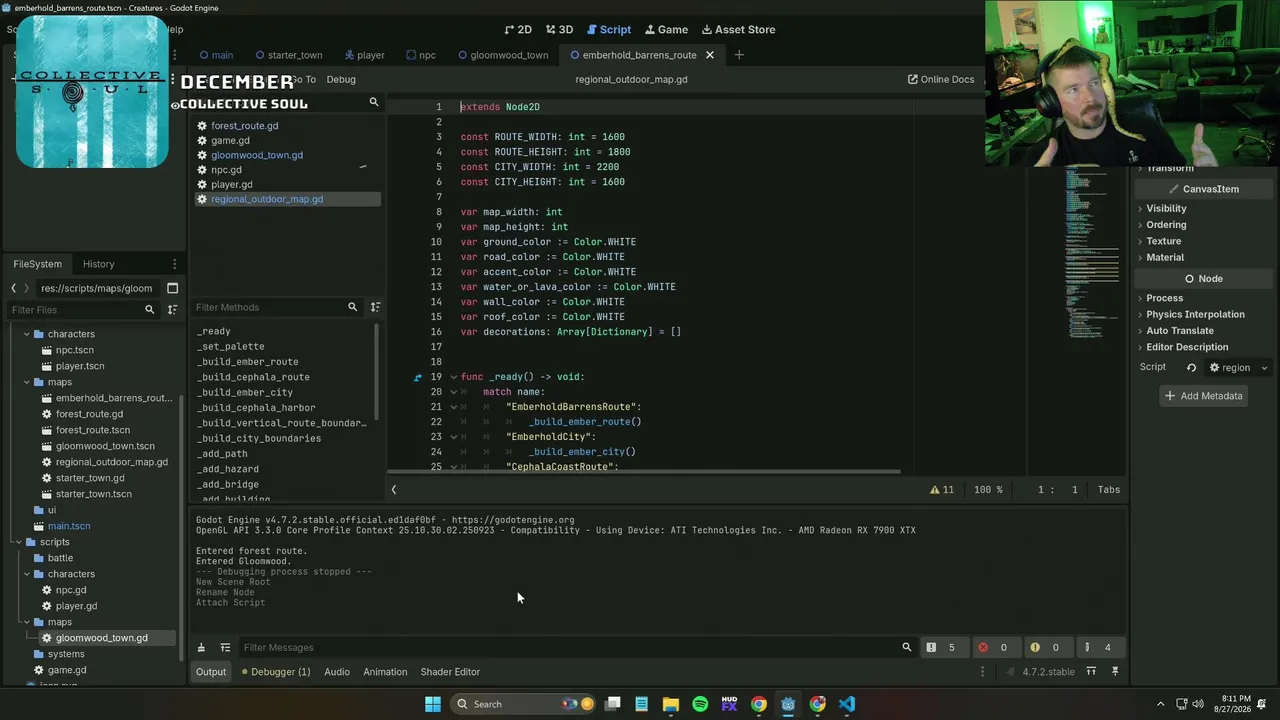Toggle alphabetical sorting of the methods list

pos(375,307)
